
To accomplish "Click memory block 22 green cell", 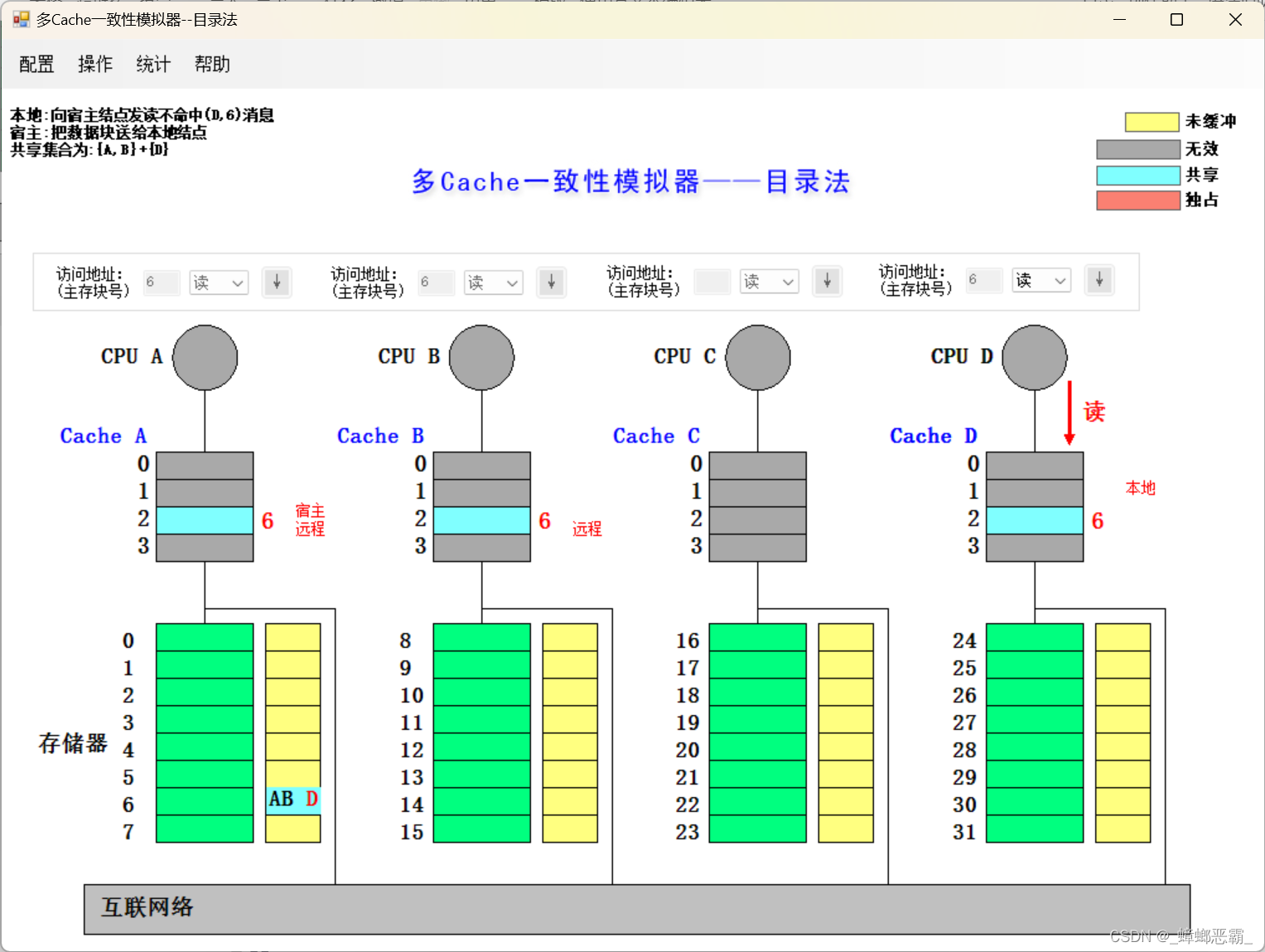I will (x=758, y=801).
